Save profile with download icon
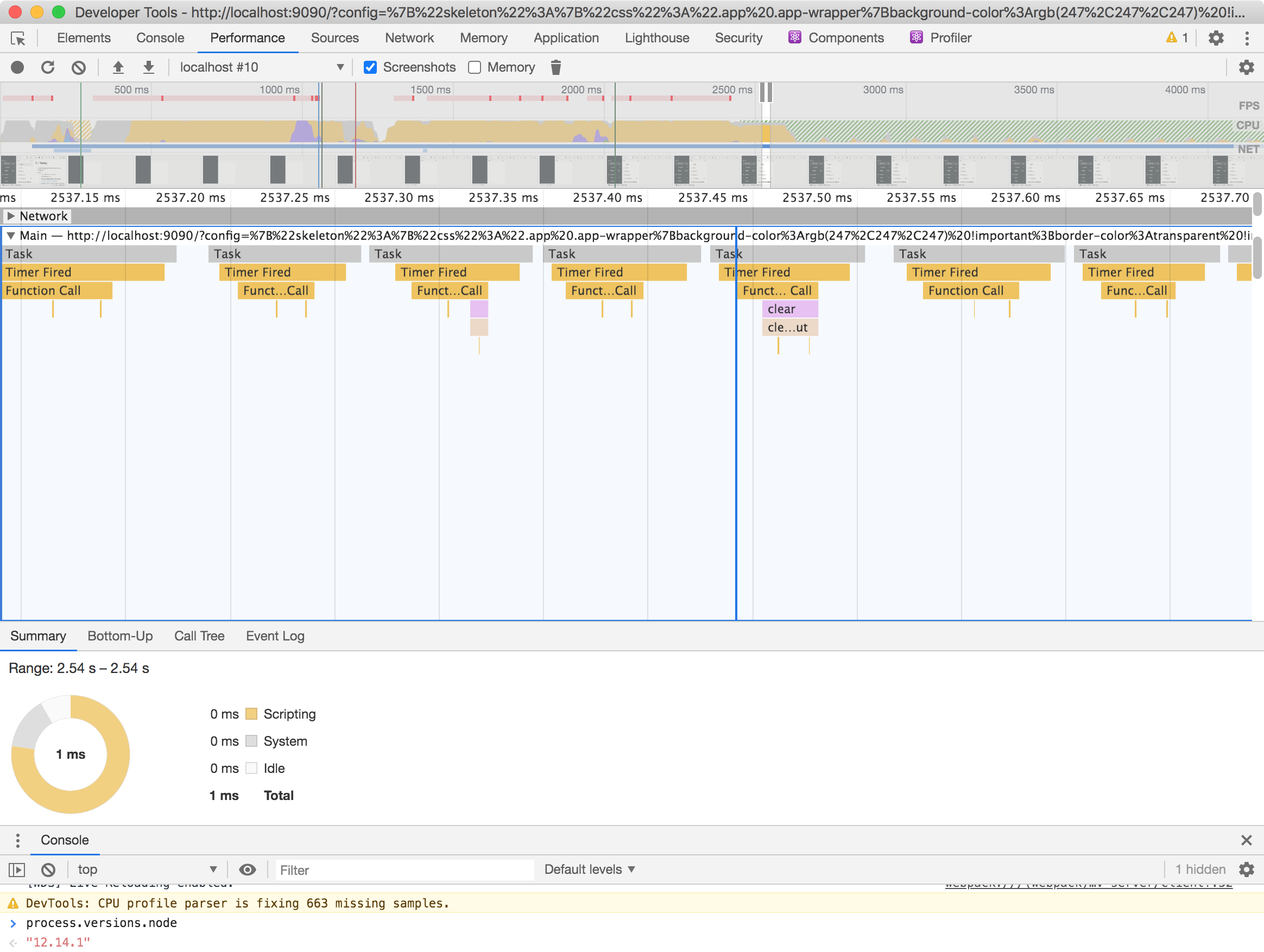This screenshot has width=1264, height=952. pos(149,67)
